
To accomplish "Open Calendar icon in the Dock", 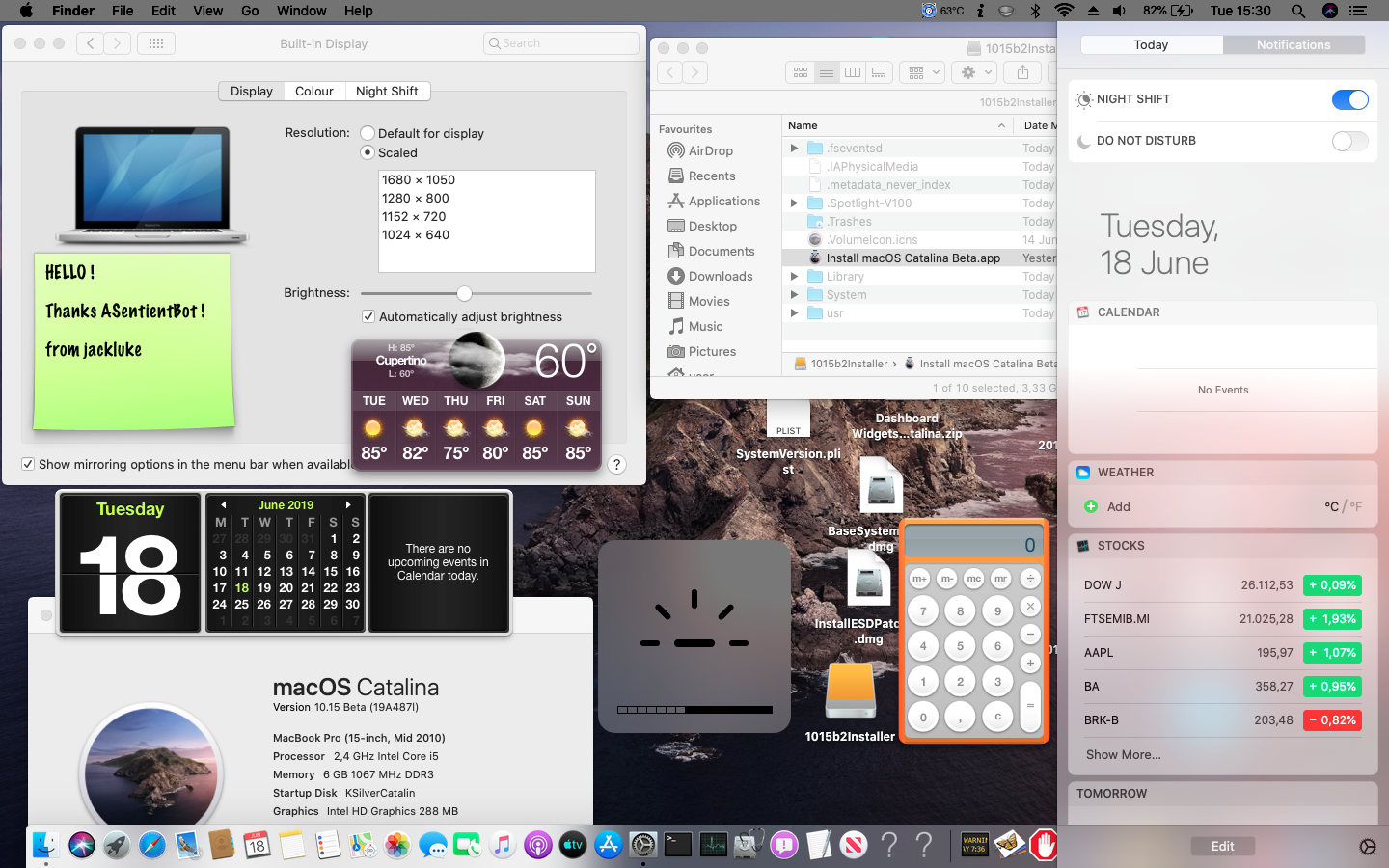I will pyautogui.click(x=257, y=846).
